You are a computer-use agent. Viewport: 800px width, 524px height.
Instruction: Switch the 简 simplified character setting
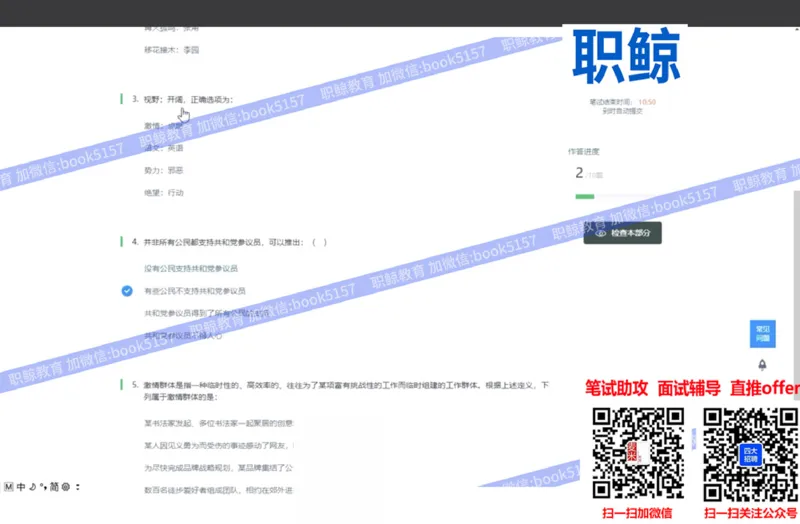pos(54,487)
